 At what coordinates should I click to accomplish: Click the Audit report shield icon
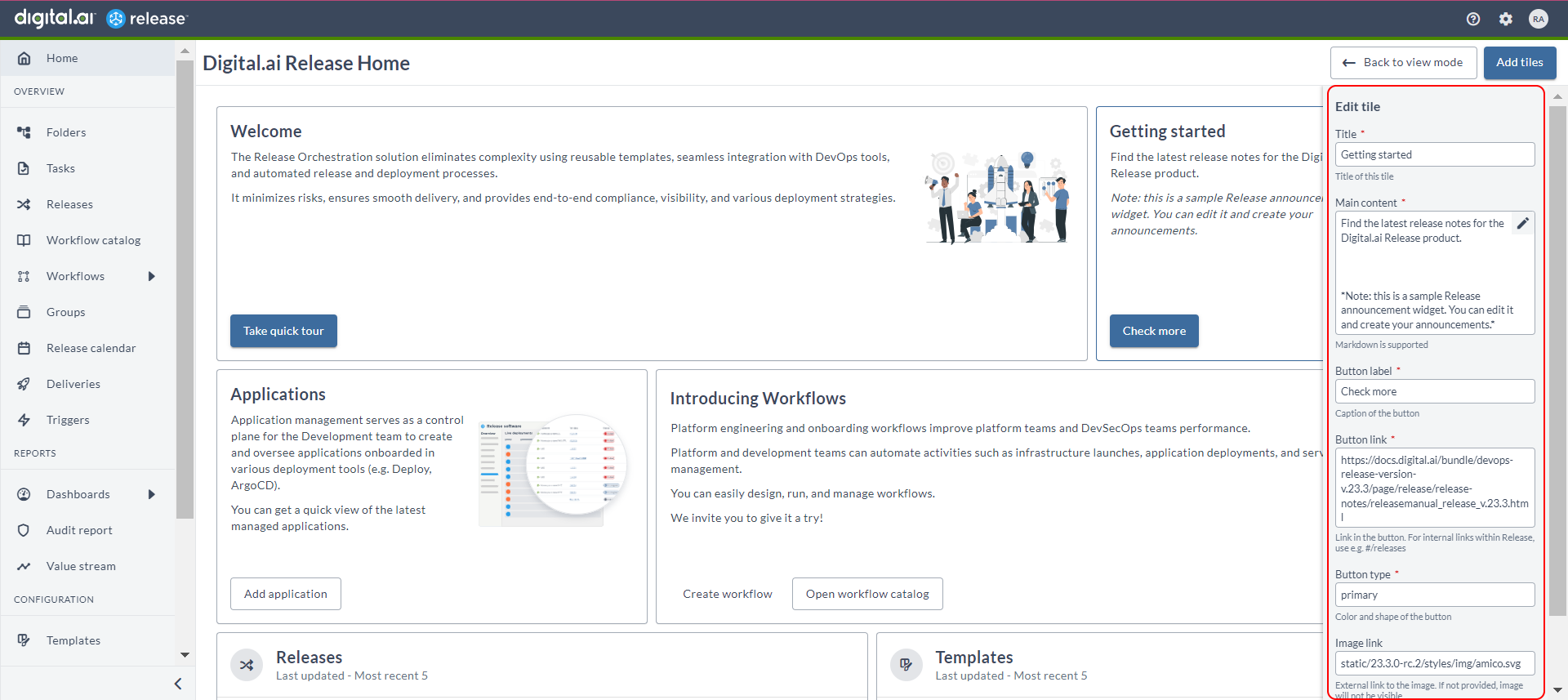tap(24, 530)
